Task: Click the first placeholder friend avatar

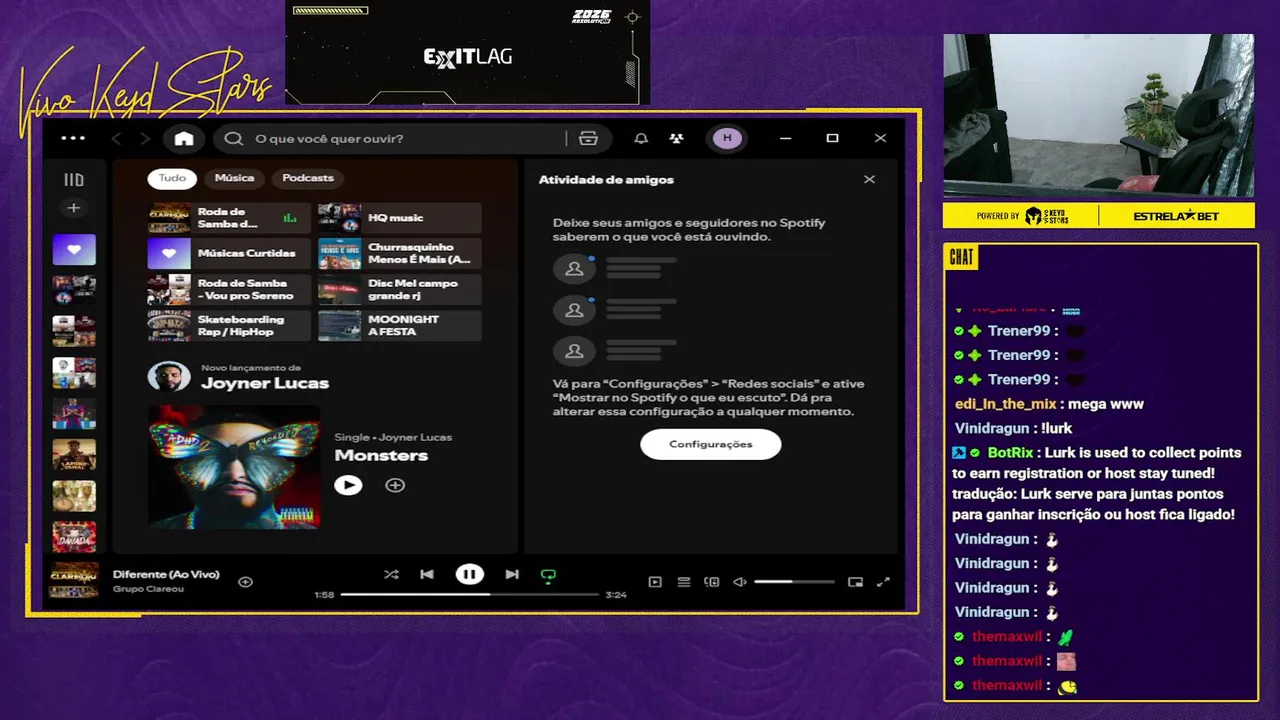Action: point(574,269)
